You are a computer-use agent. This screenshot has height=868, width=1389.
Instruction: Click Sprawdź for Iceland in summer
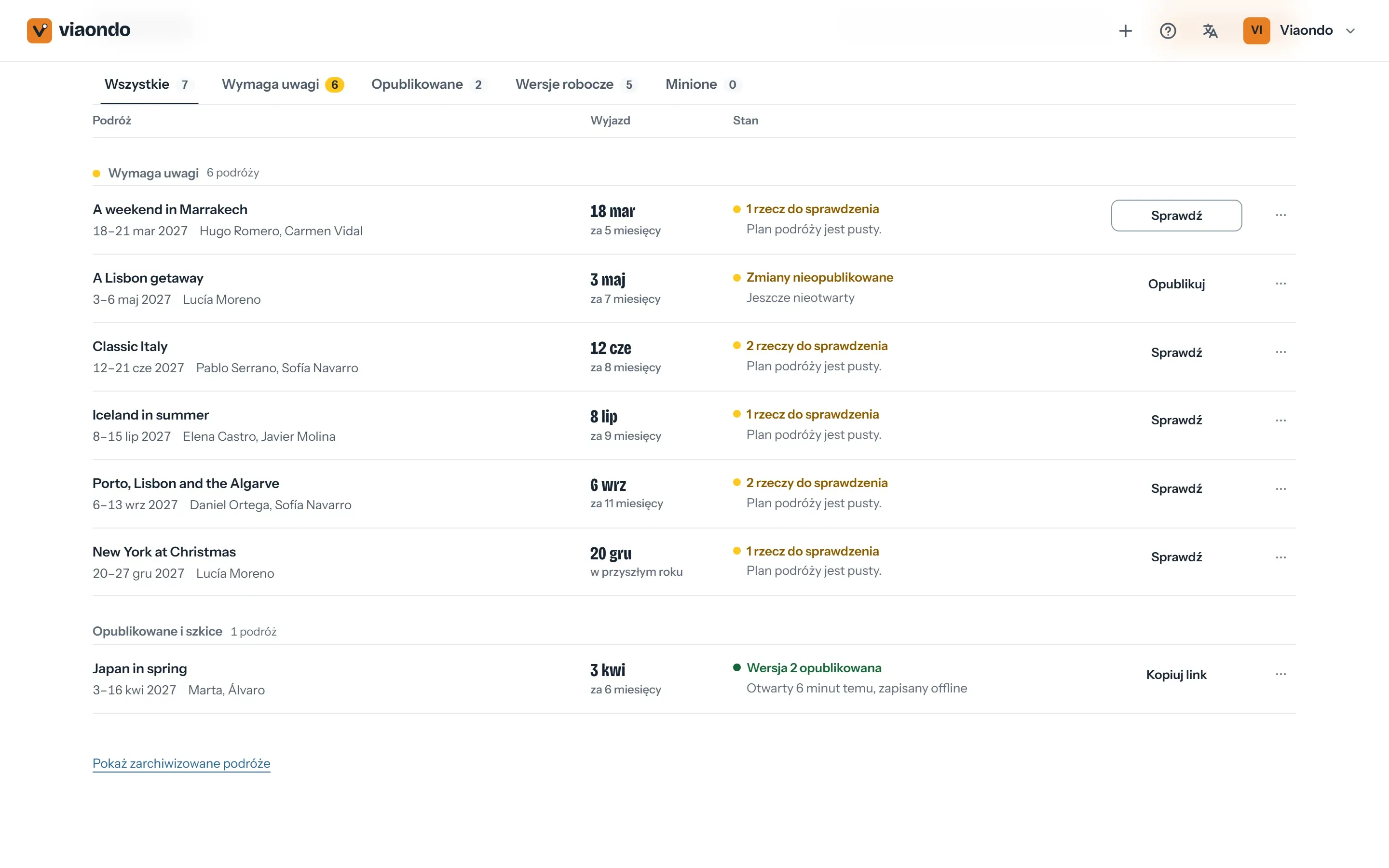pos(1176,420)
